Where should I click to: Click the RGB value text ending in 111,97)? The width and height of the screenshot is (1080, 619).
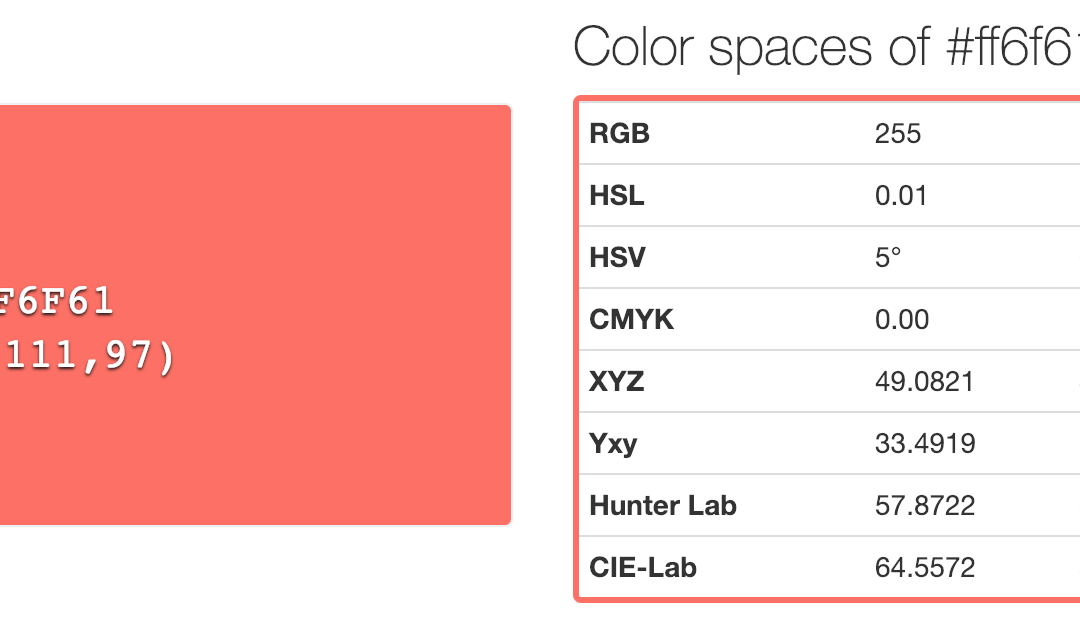[88, 357]
